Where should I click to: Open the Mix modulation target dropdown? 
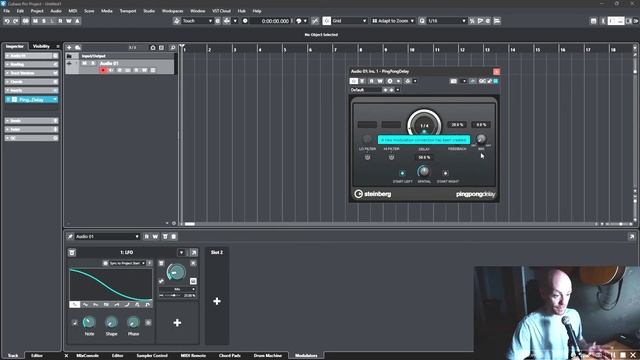pos(177,289)
